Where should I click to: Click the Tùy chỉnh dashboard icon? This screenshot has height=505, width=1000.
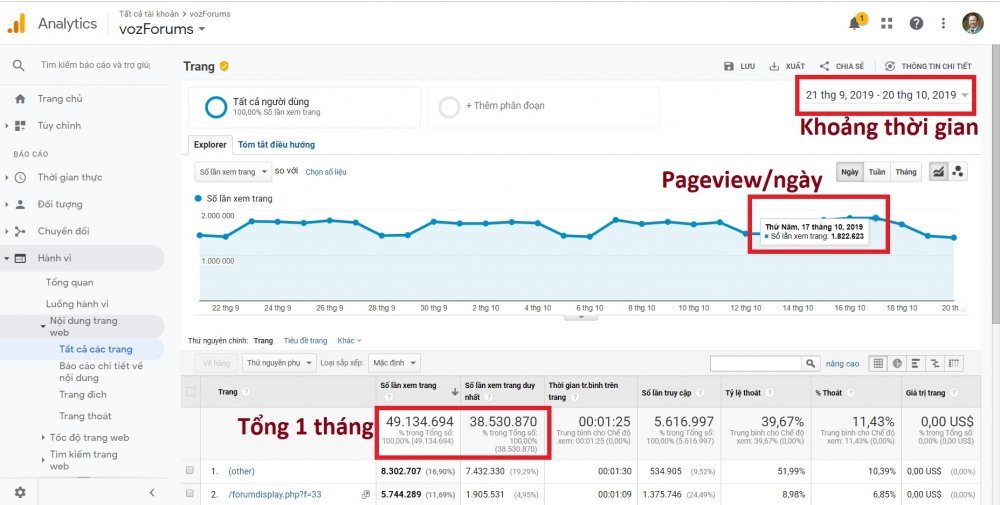(20, 126)
